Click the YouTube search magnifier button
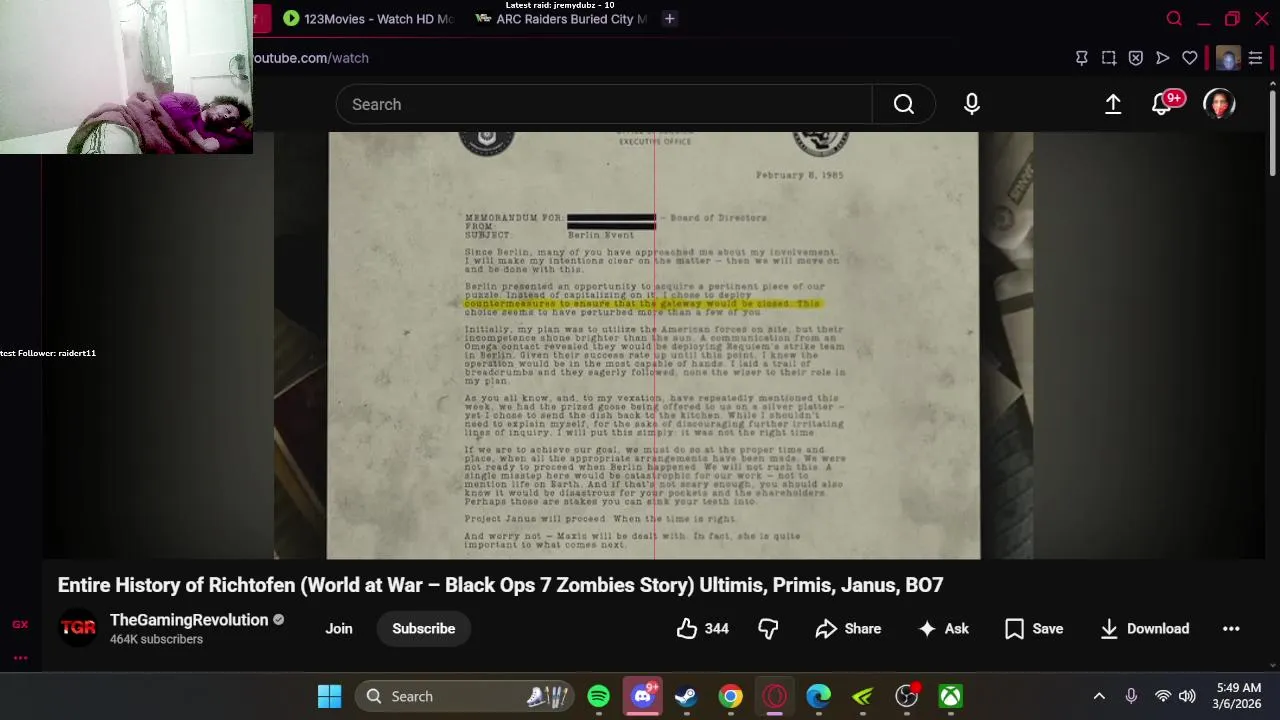 pos(904,104)
